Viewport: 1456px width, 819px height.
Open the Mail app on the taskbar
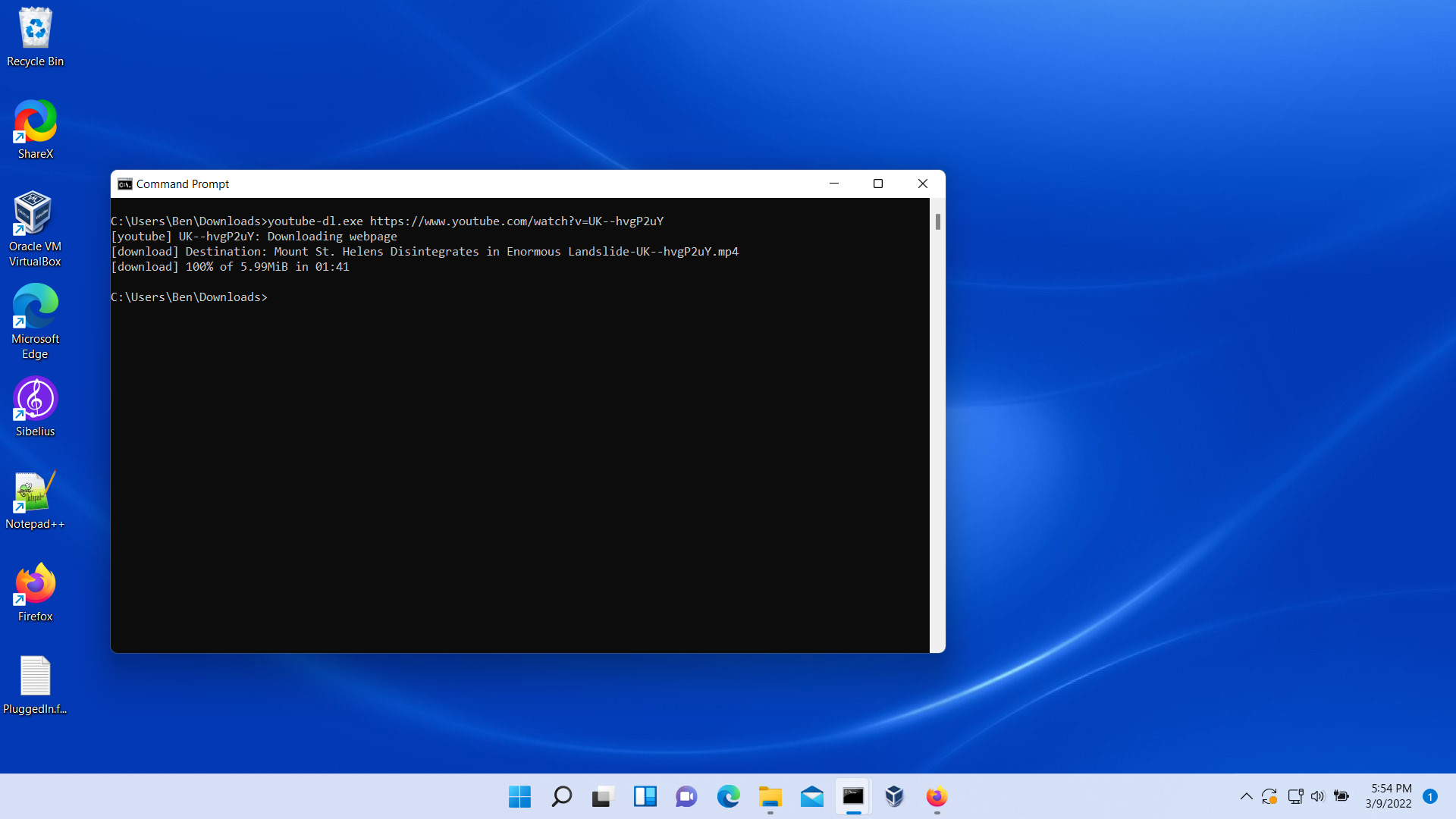811,796
